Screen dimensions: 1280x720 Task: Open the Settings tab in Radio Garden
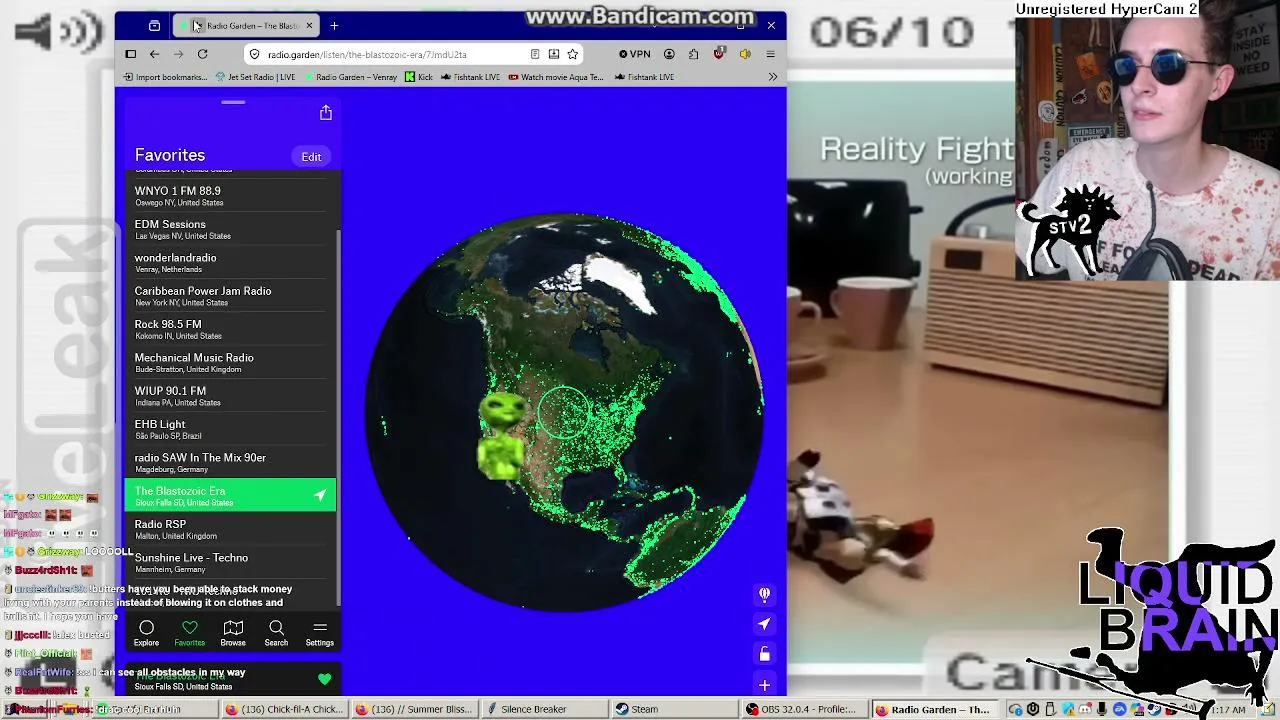point(320,633)
